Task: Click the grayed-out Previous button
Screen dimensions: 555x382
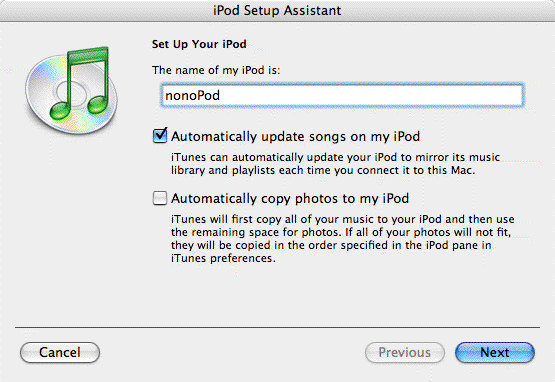Action: click(x=405, y=352)
